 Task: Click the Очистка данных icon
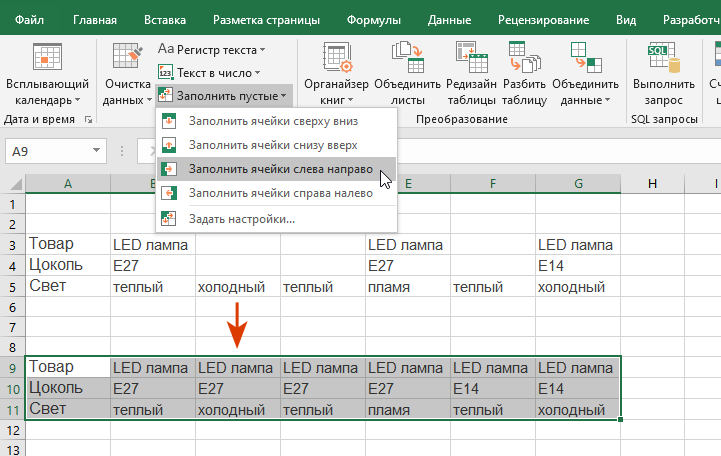pyautogui.click(x=127, y=58)
